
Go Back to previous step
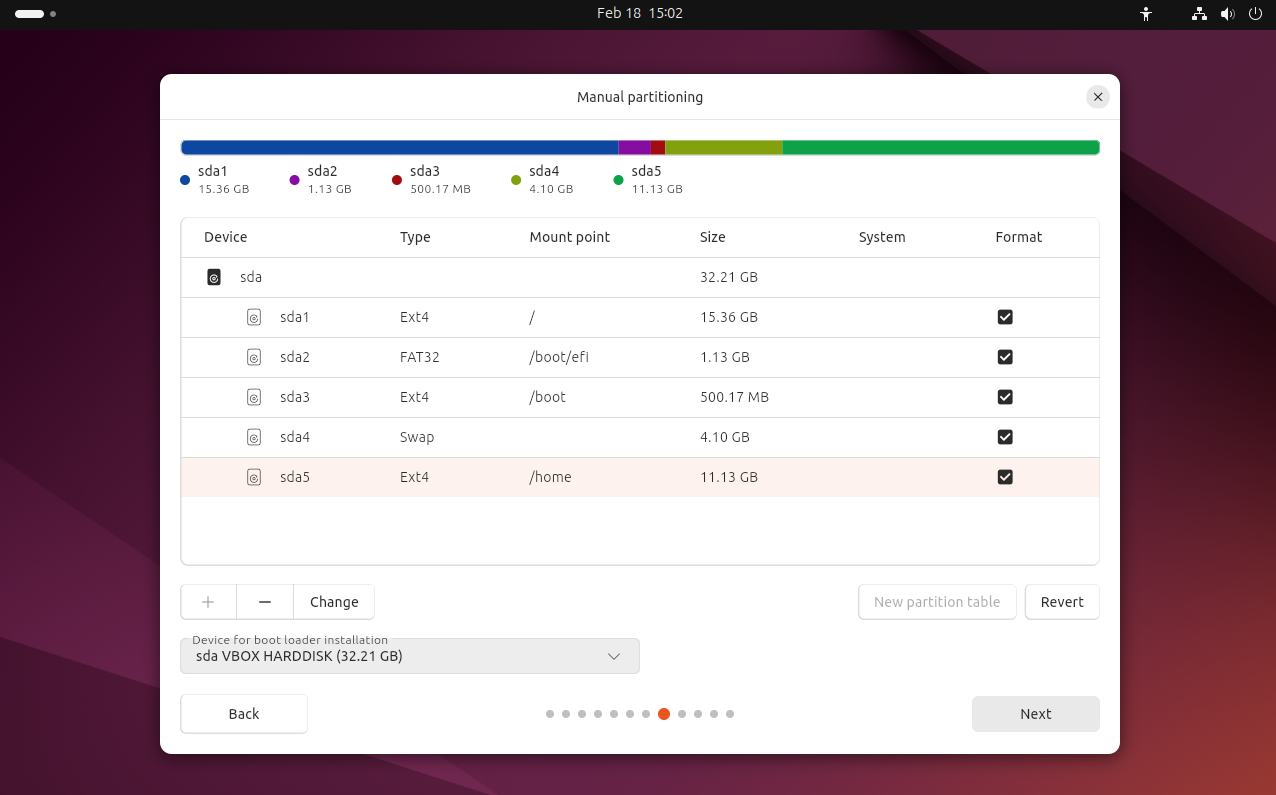pyautogui.click(x=244, y=714)
